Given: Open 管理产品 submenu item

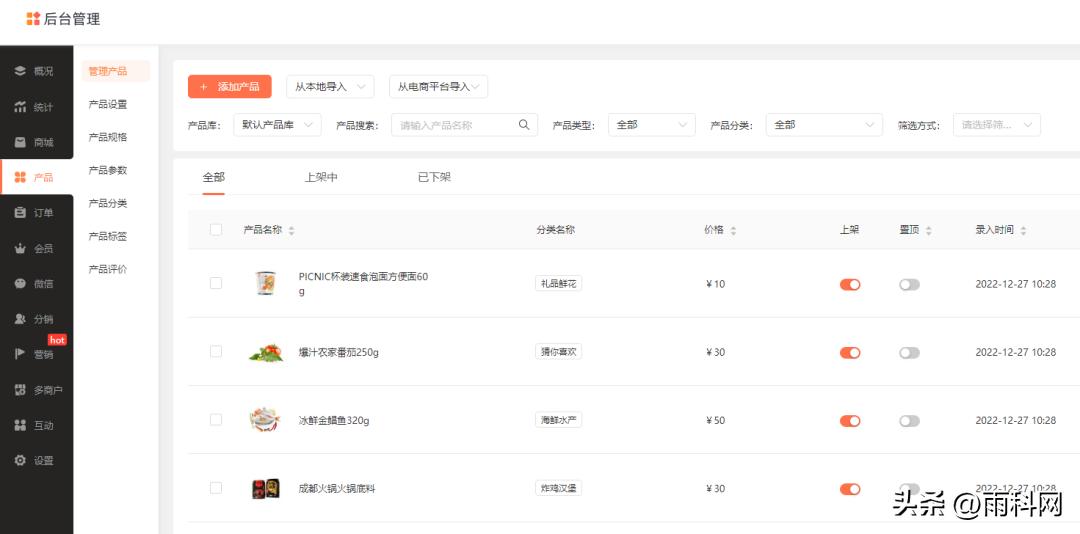Looking at the screenshot, I should click(x=116, y=71).
